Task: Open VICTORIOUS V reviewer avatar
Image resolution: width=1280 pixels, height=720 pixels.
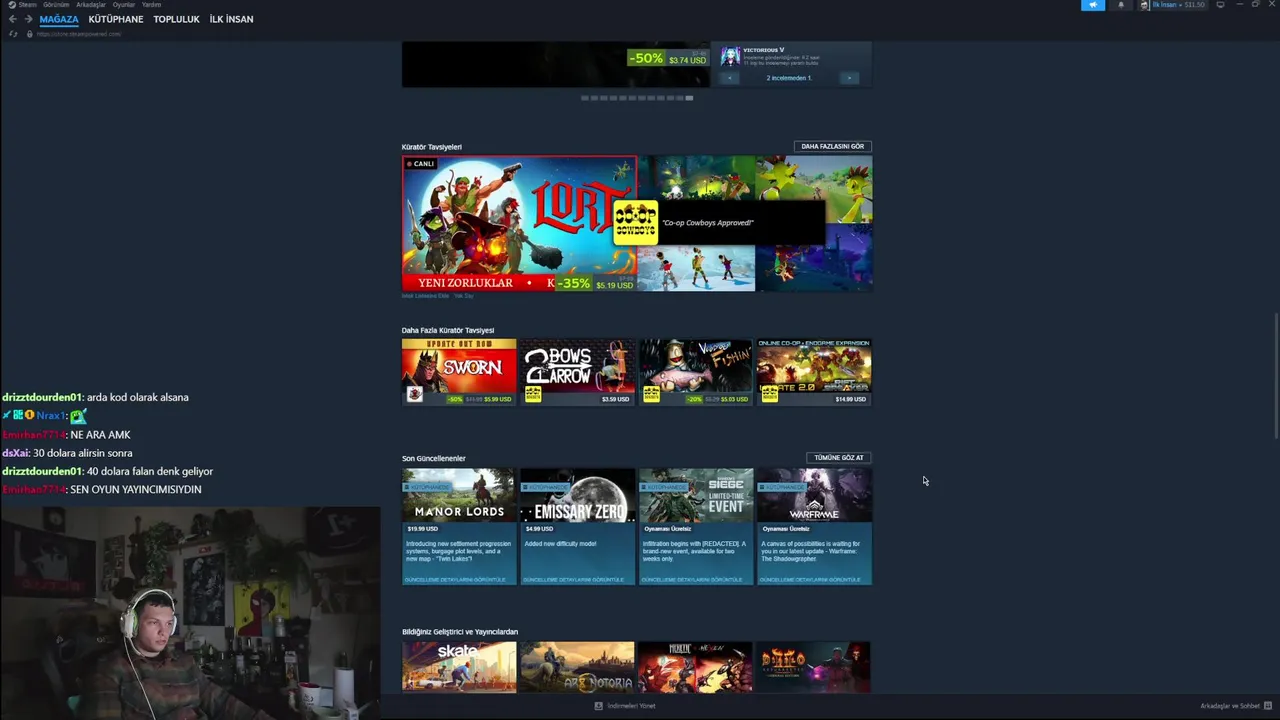Action: coord(730,56)
